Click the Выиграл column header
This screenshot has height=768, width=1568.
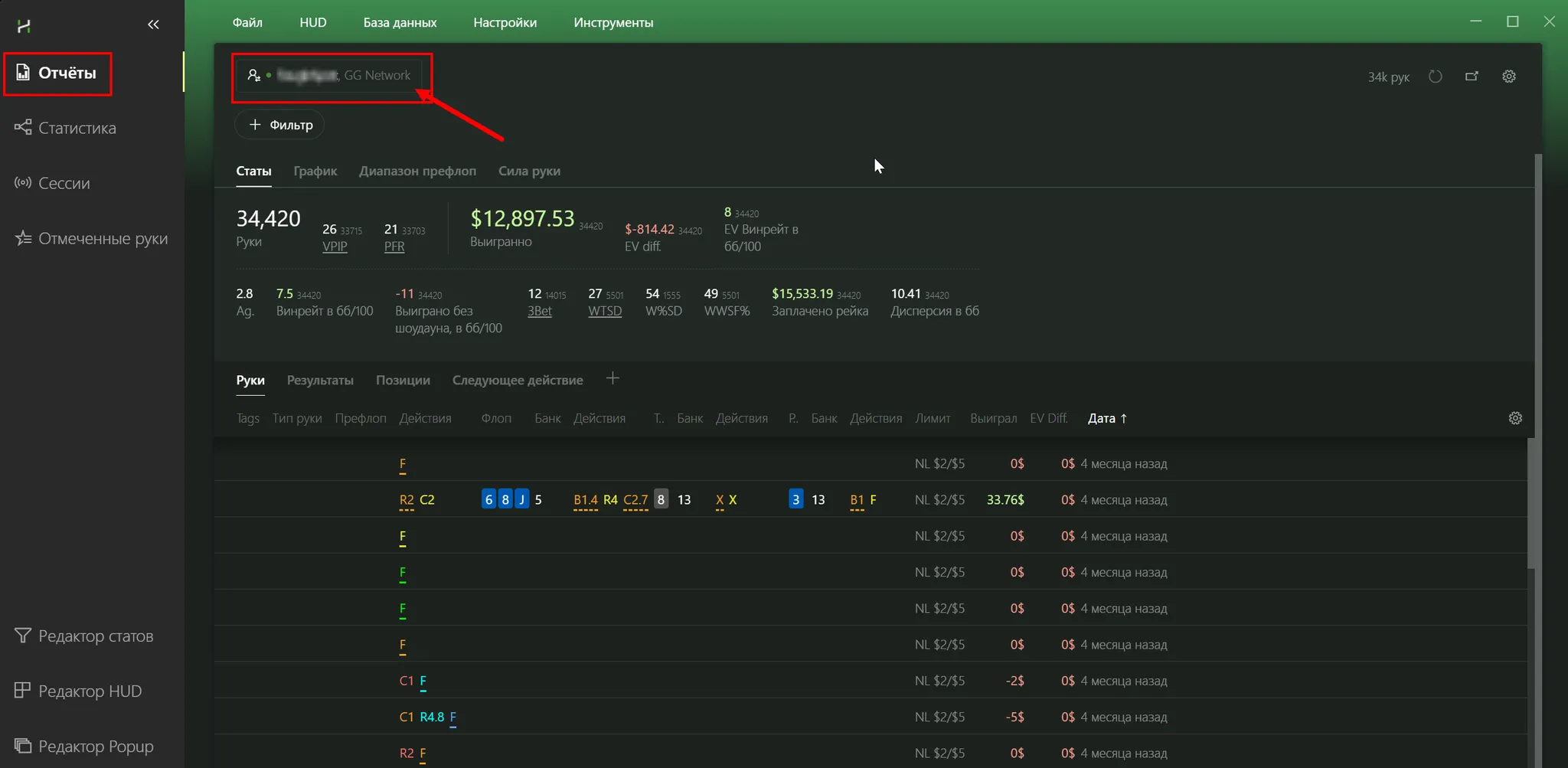coord(994,418)
